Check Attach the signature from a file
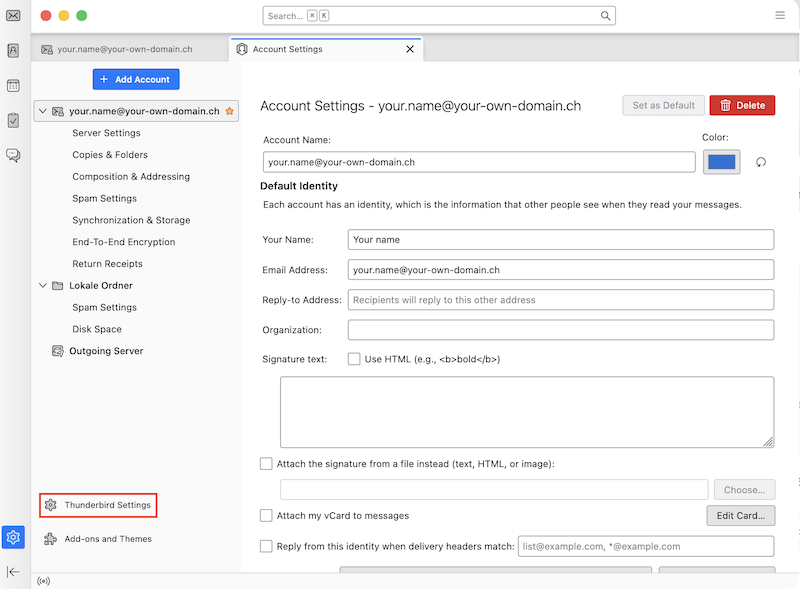This screenshot has height=589, width=800. click(x=266, y=463)
